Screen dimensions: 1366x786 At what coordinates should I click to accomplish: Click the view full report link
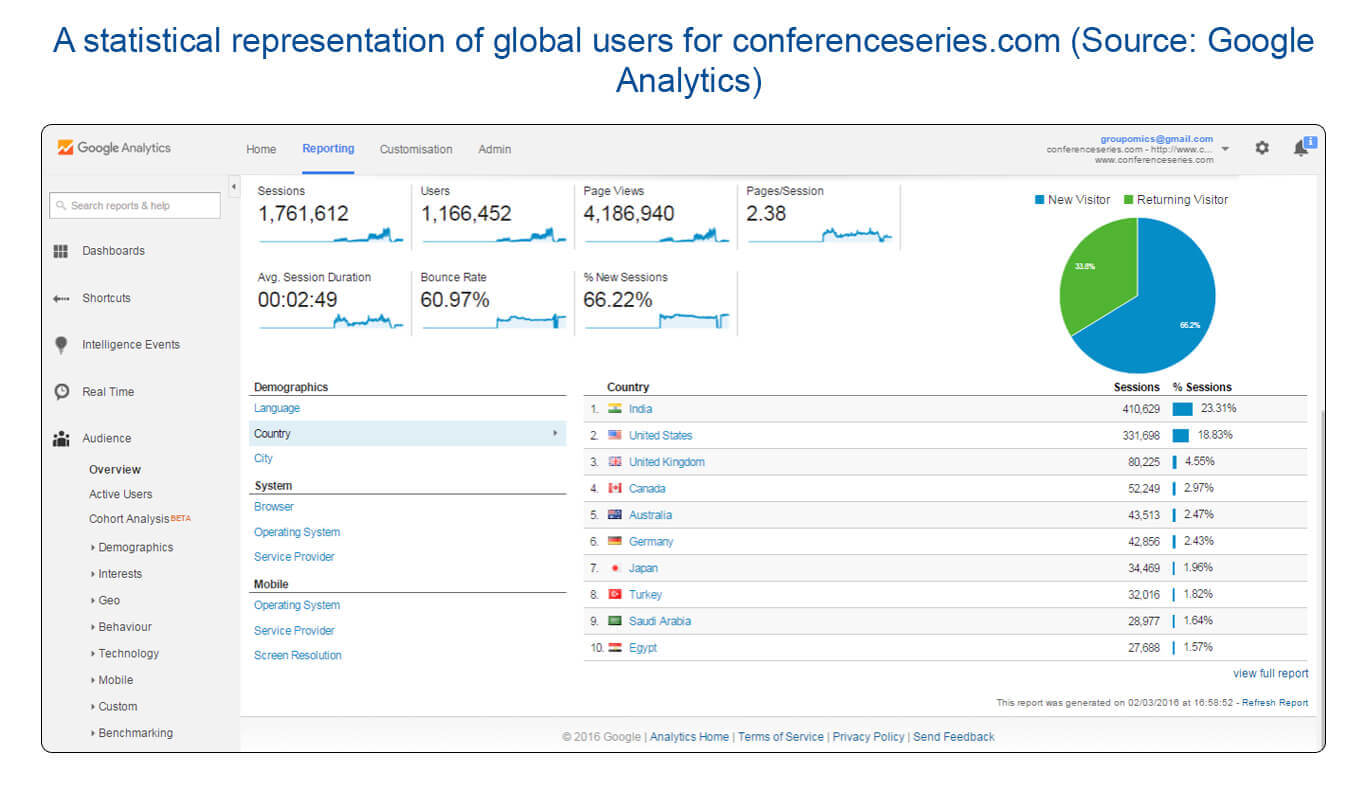(1270, 674)
